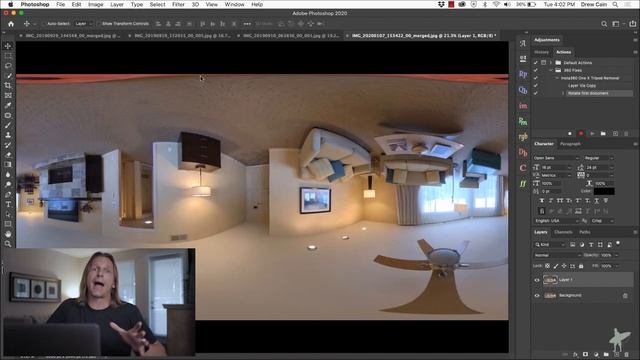The width and height of the screenshot is (640, 360).
Task: Hide the Background layer eye icon
Action: click(537, 296)
